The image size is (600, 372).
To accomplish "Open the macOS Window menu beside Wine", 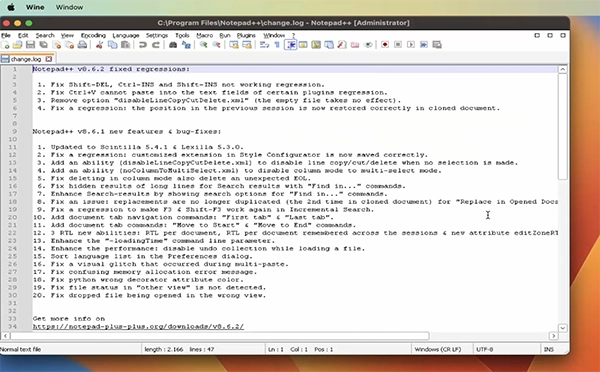I will tap(69, 7).
